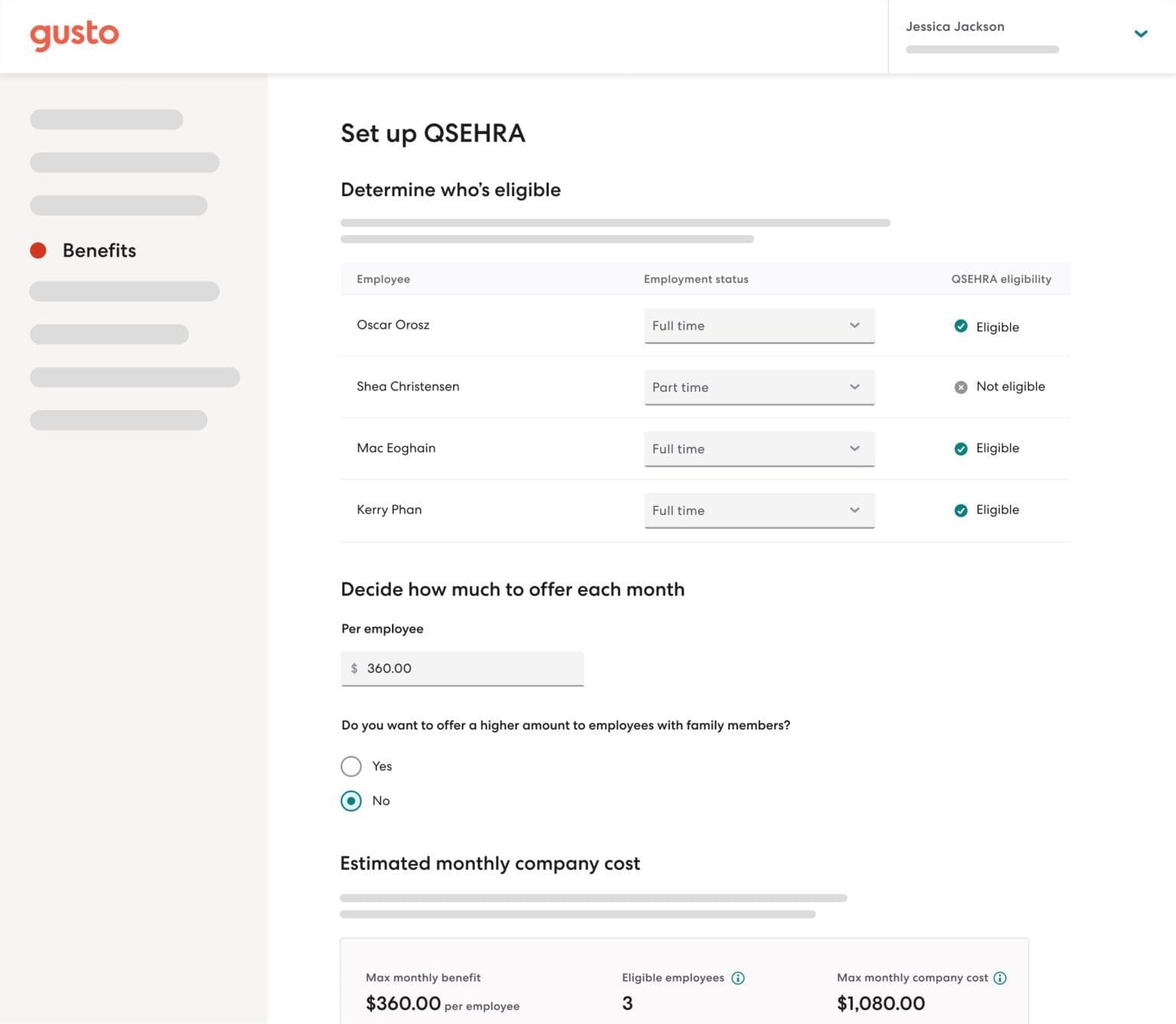Image resolution: width=1176 pixels, height=1024 pixels.
Task: Click the Eligible checkmark for Mac Eoghain
Action: (961, 448)
